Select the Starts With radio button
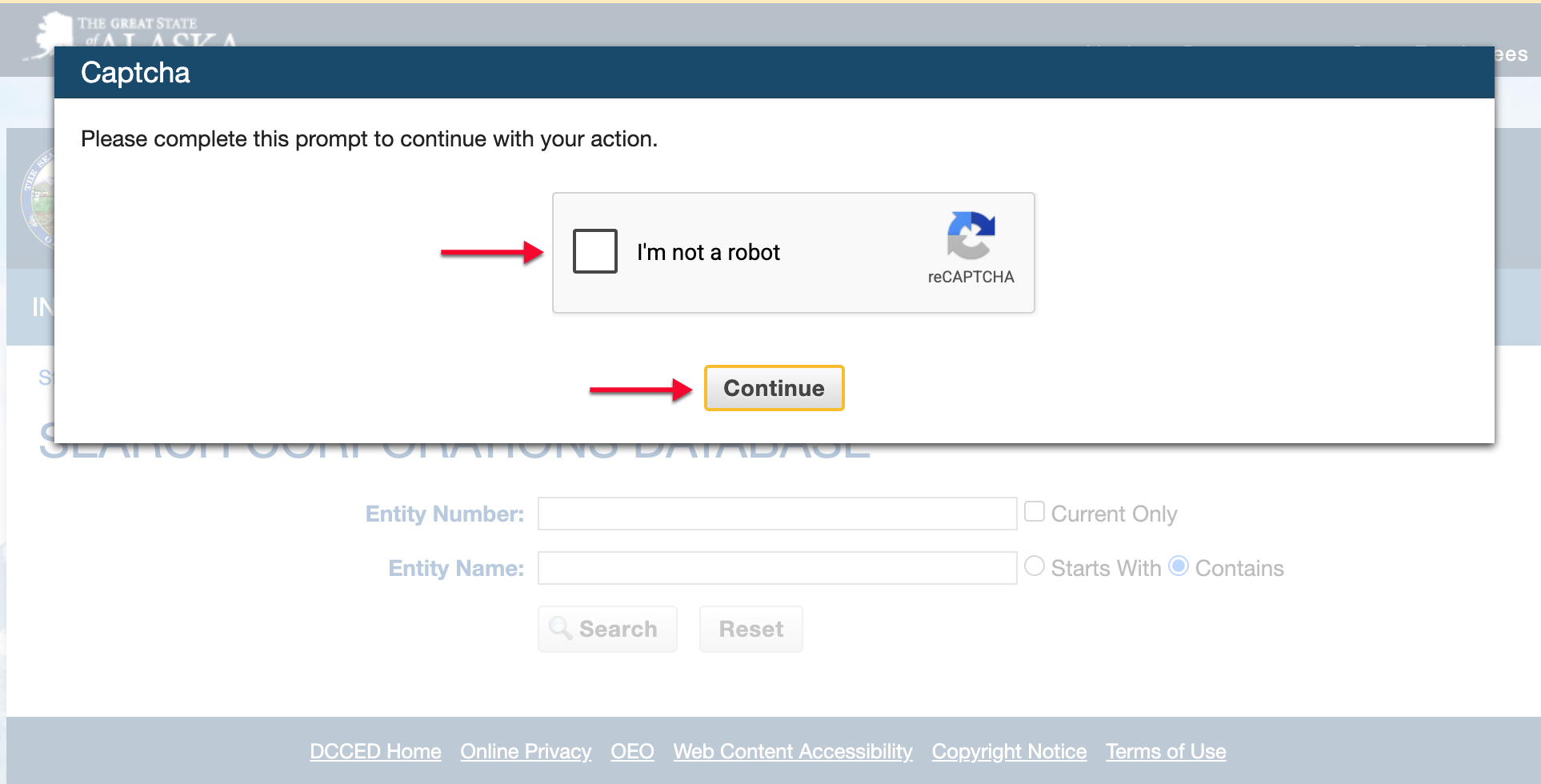The width and height of the screenshot is (1541, 784). tap(1035, 566)
